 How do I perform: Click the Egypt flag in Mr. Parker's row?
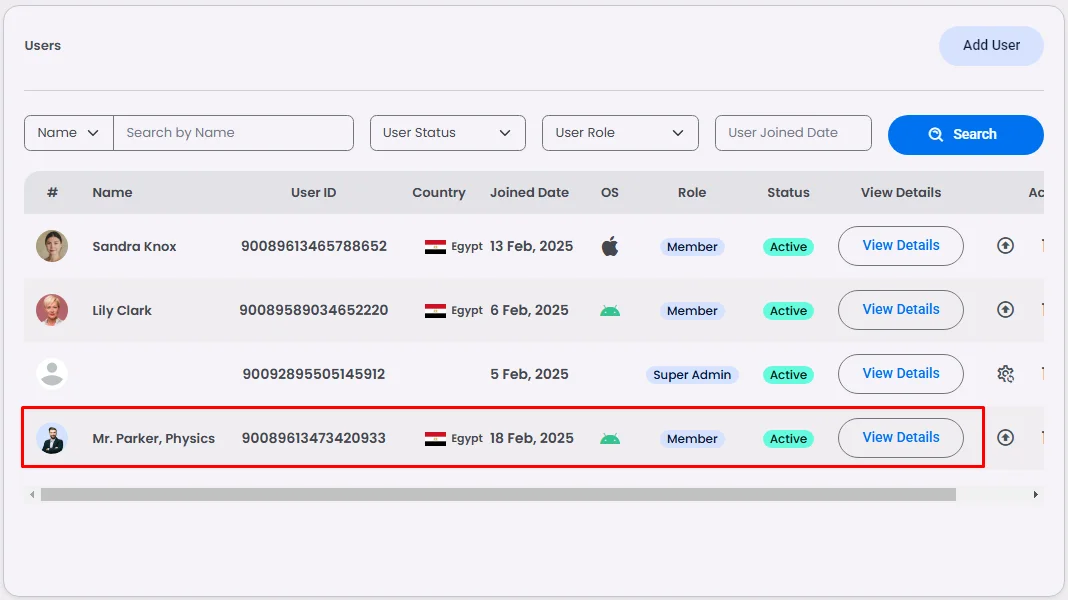pyautogui.click(x=435, y=439)
